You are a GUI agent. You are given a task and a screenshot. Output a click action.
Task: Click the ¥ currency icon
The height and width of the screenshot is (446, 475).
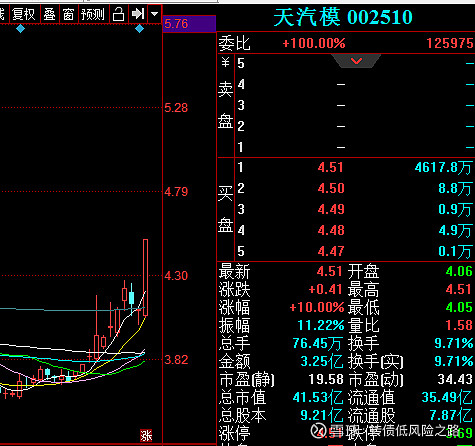[225, 62]
